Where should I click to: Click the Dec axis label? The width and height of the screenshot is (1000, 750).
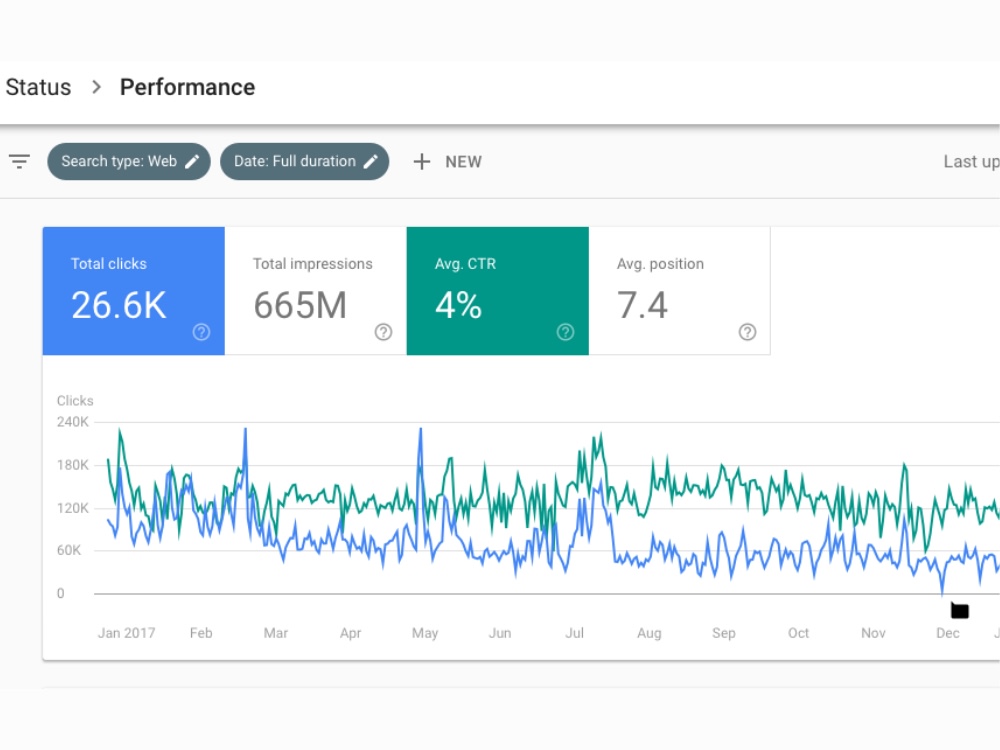click(948, 633)
